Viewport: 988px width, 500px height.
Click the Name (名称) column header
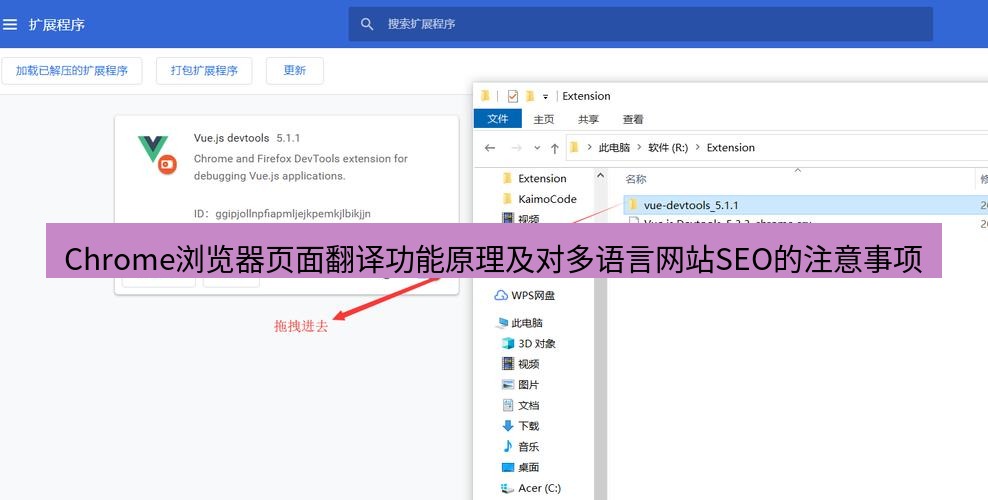[x=636, y=179]
